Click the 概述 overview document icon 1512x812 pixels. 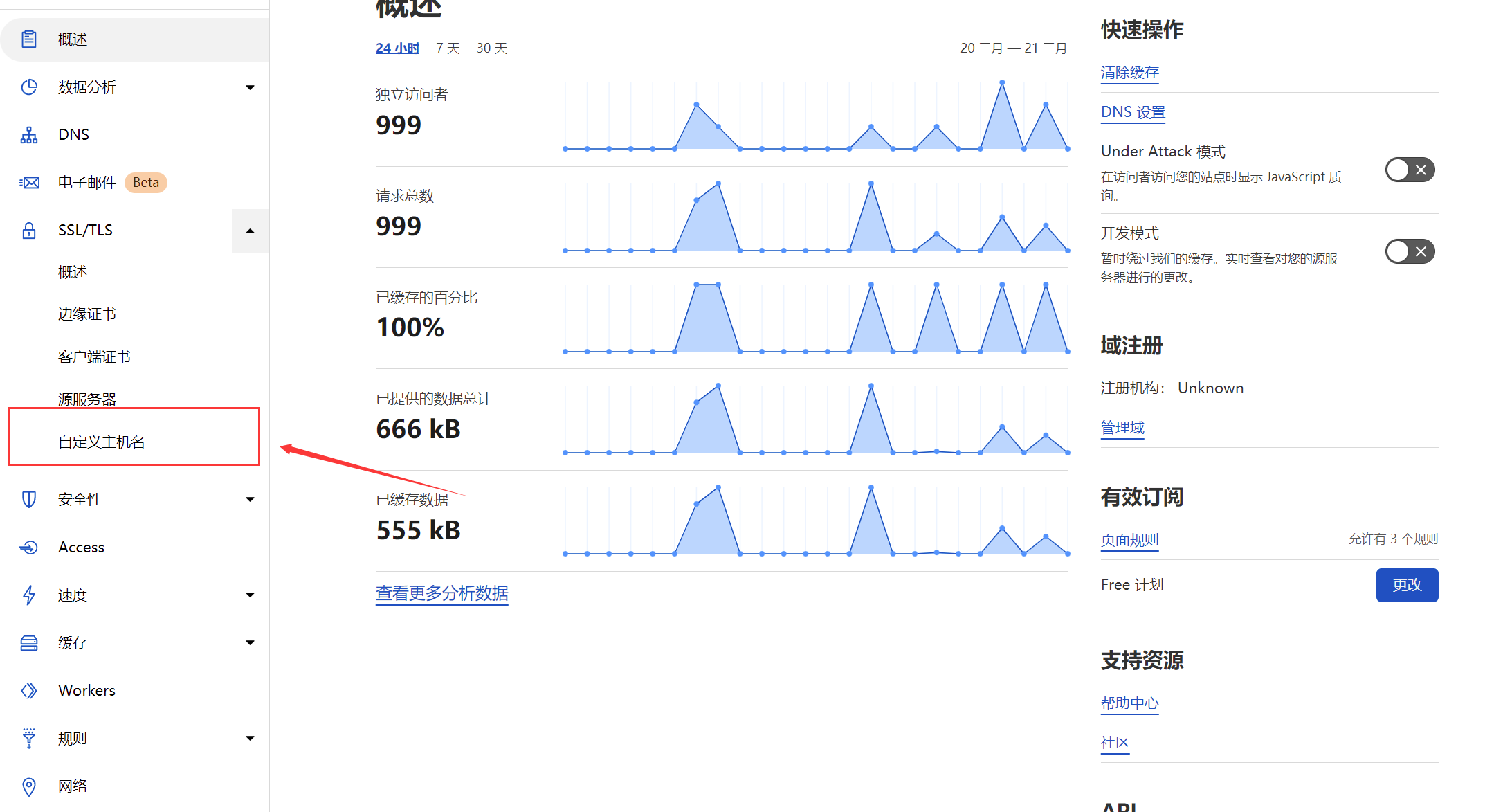[28, 39]
